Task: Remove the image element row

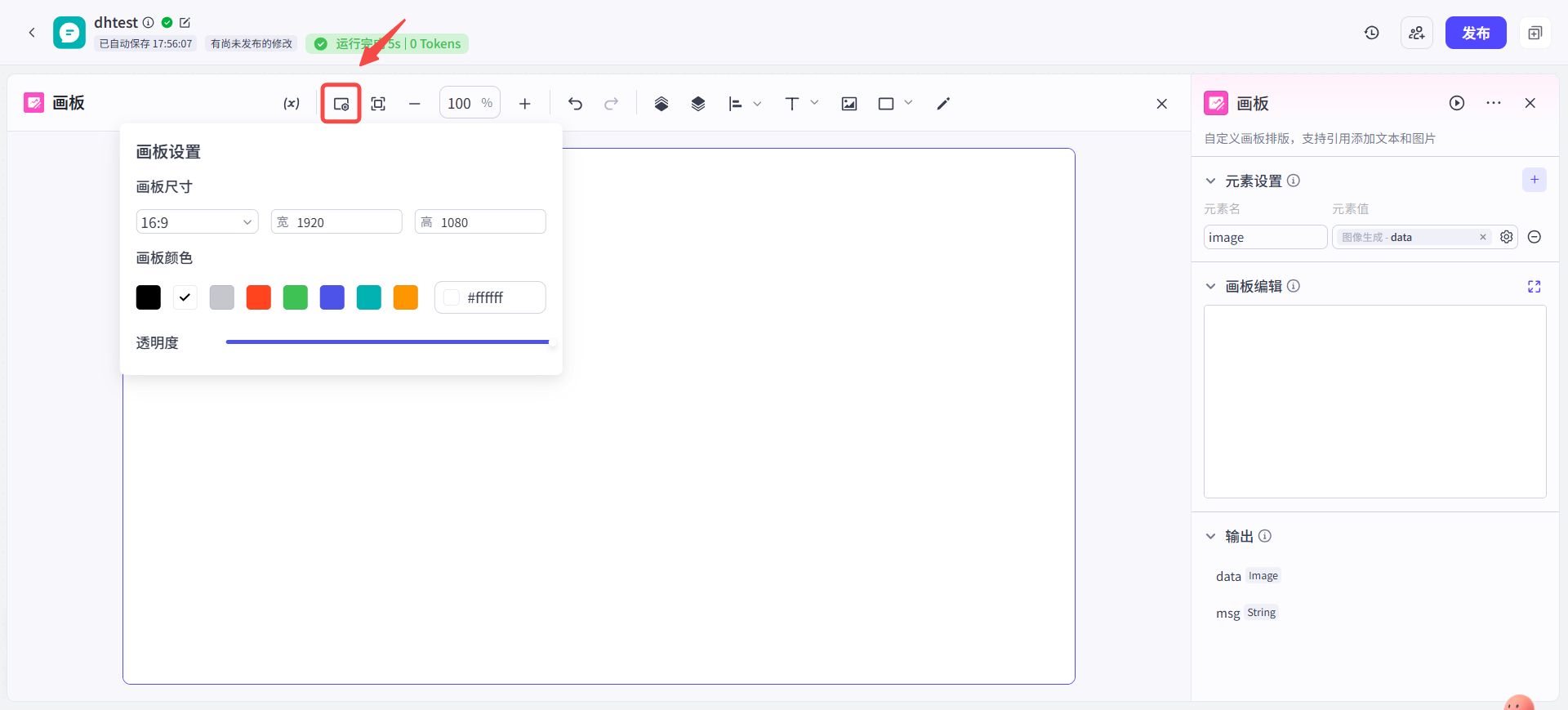Action: (1535, 237)
